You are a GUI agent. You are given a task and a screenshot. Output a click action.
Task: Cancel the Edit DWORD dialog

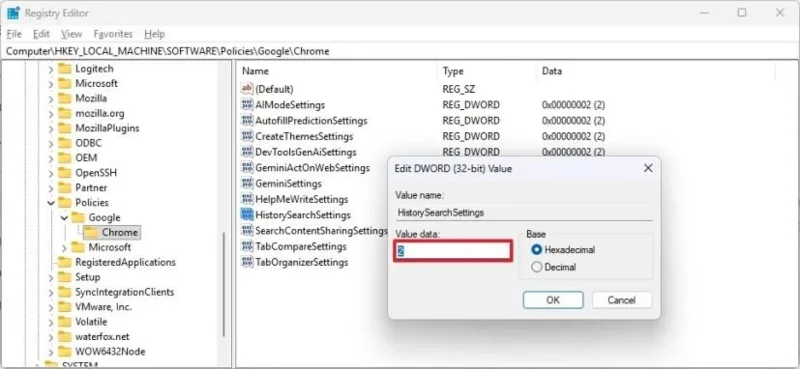[x=621, y=300]
